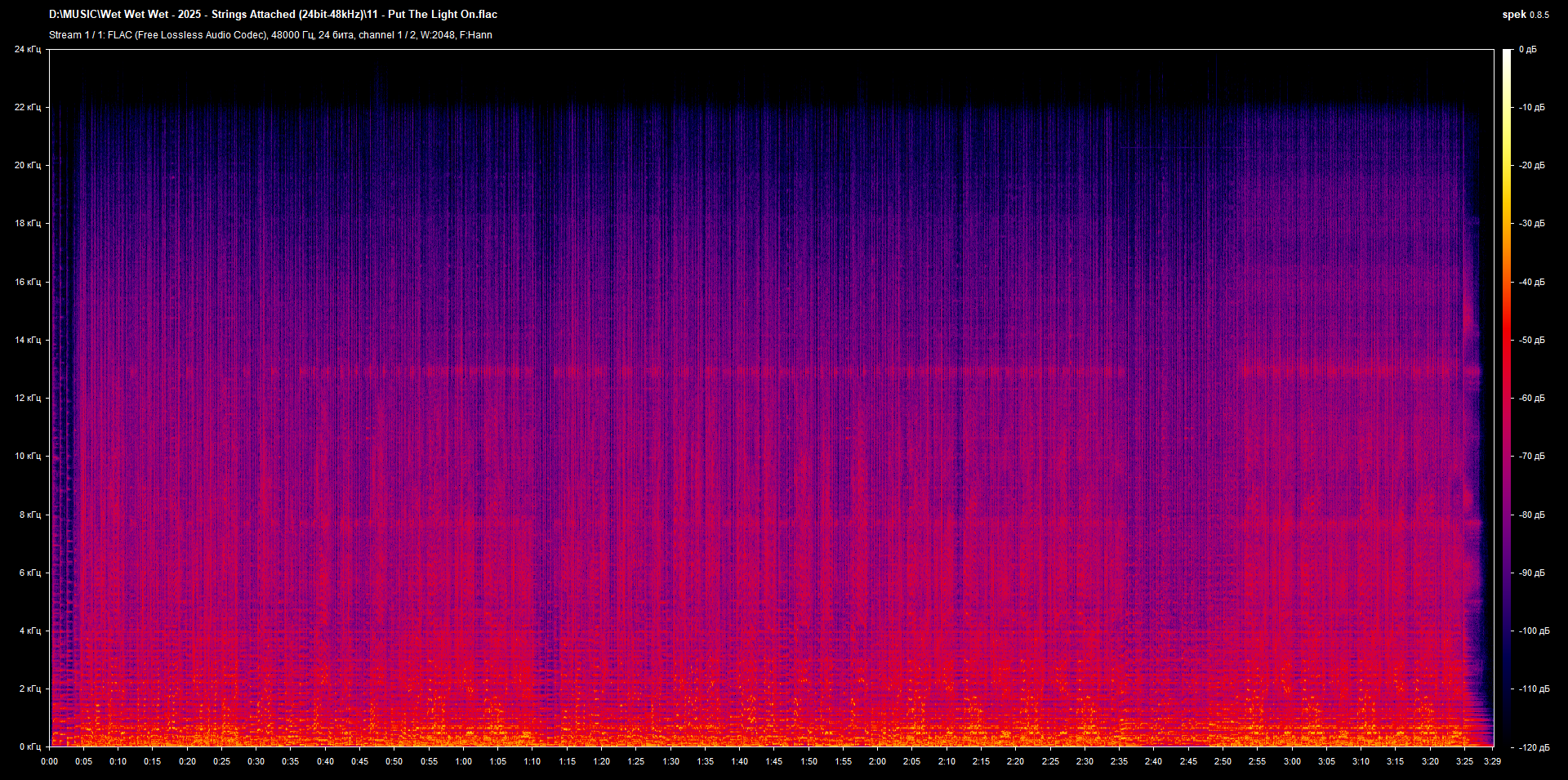
Task: Click the 0 кГц frequency label
Action: click(30, 747)
